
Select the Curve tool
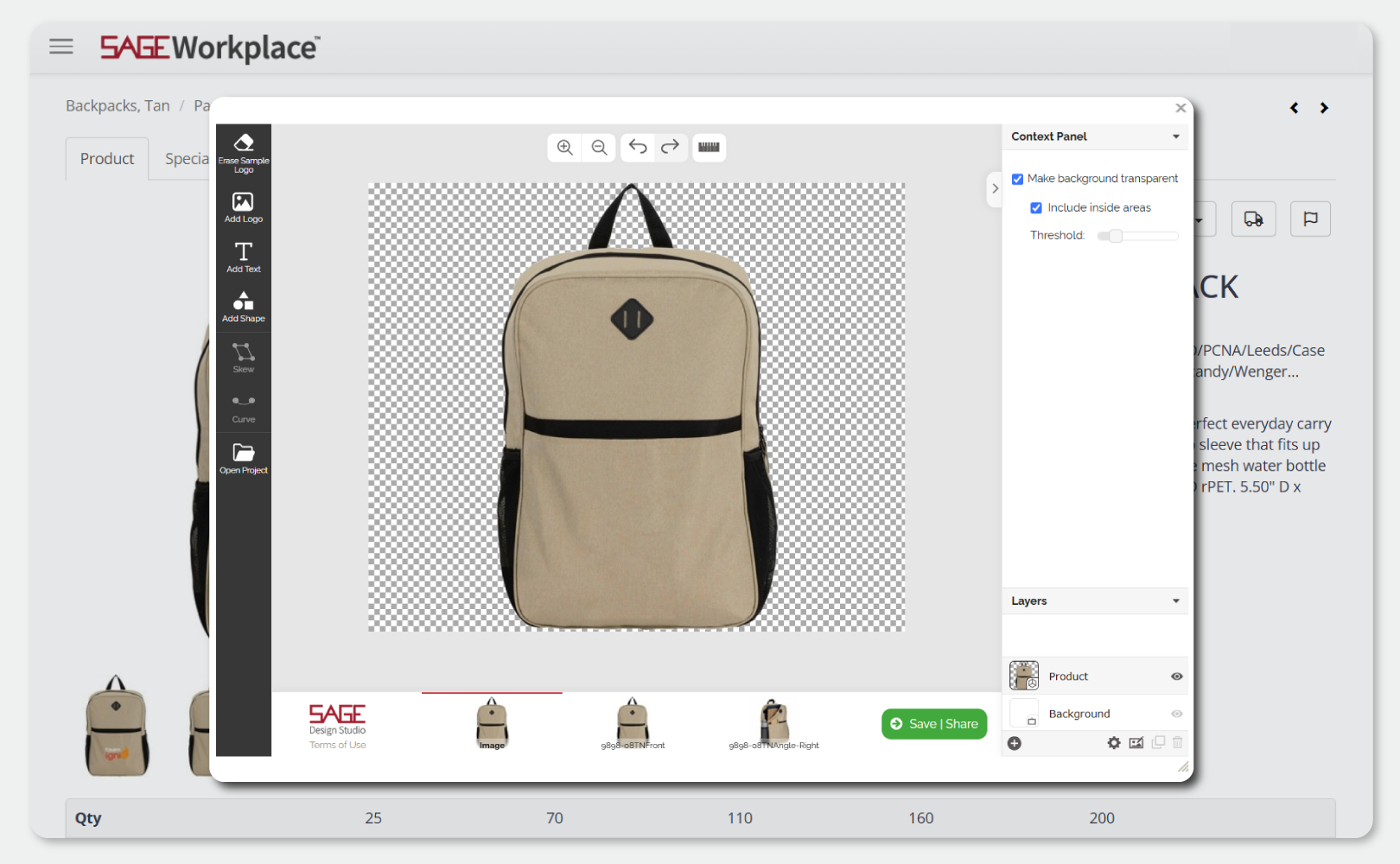pos(244,408)
